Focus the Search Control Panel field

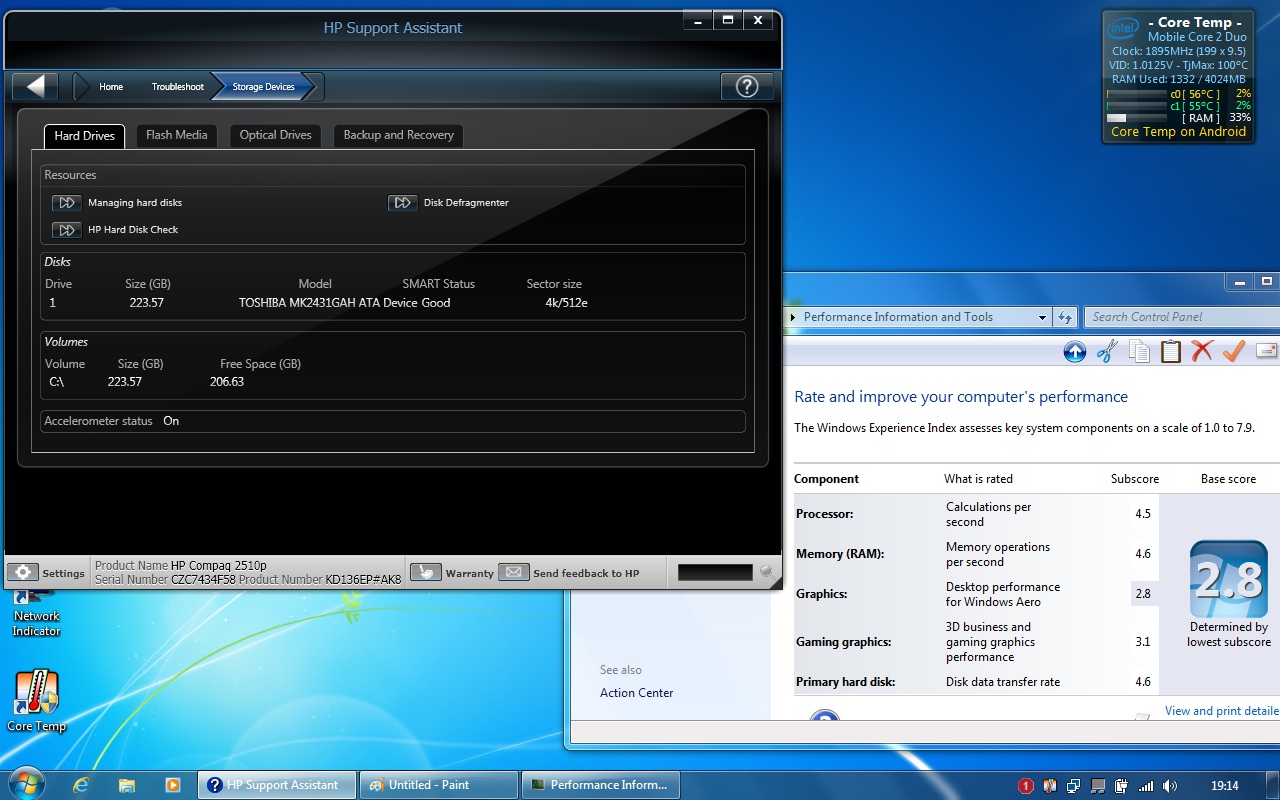click(1182, 317)
